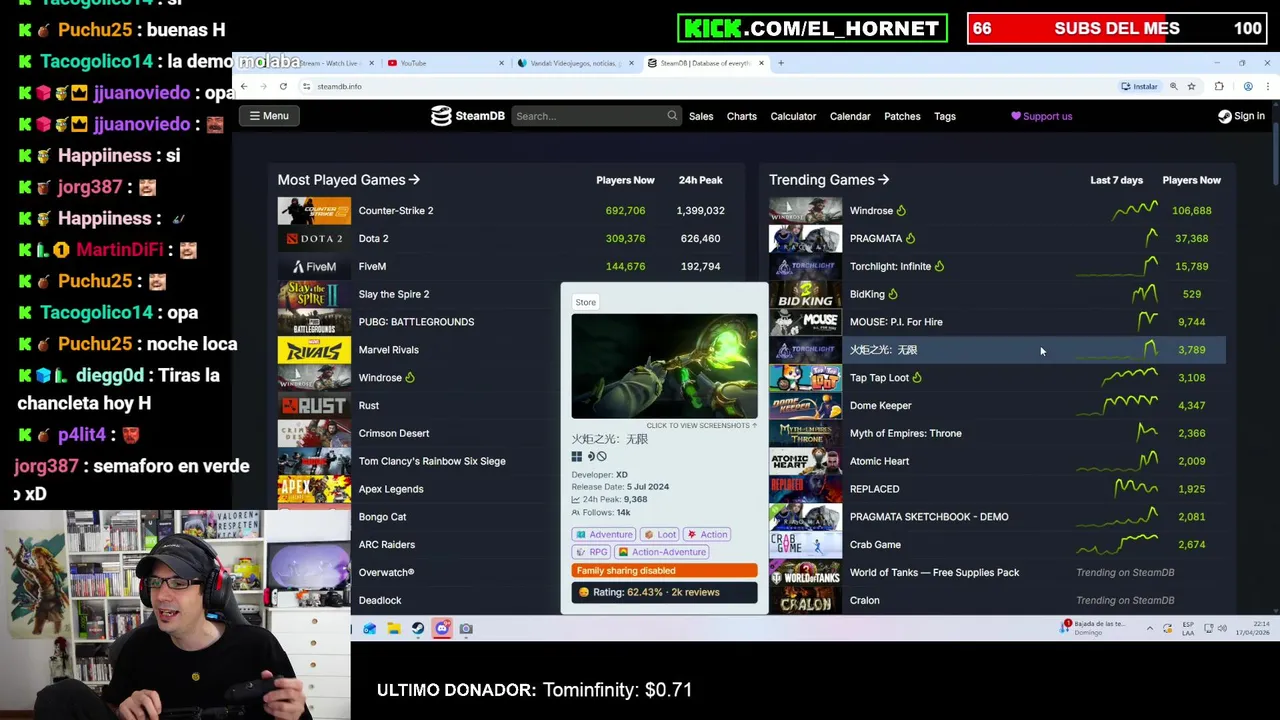Open the Dota 2 entry

pos(373,238)
